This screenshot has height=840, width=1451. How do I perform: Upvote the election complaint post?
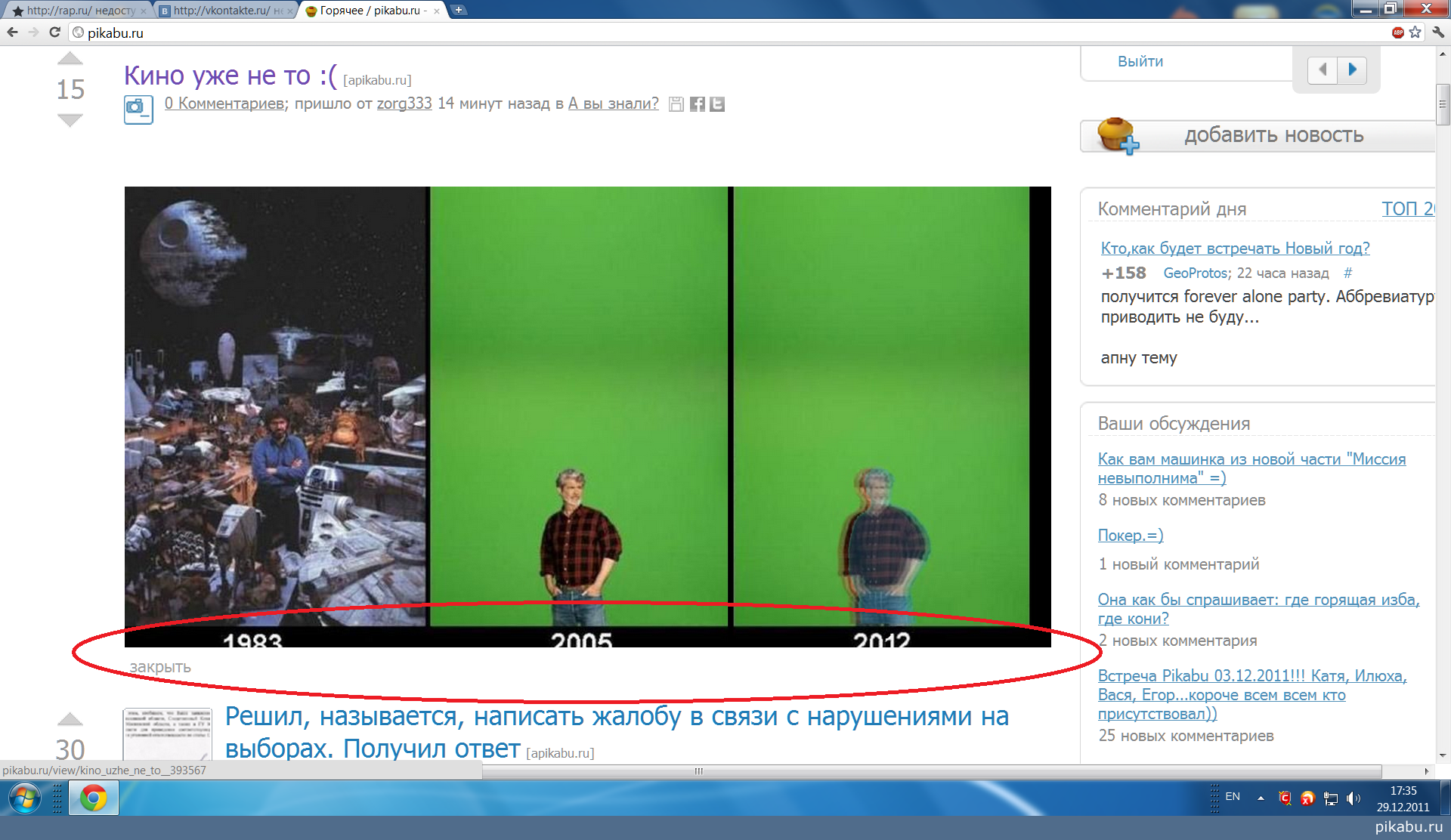(x=70, y=719)
